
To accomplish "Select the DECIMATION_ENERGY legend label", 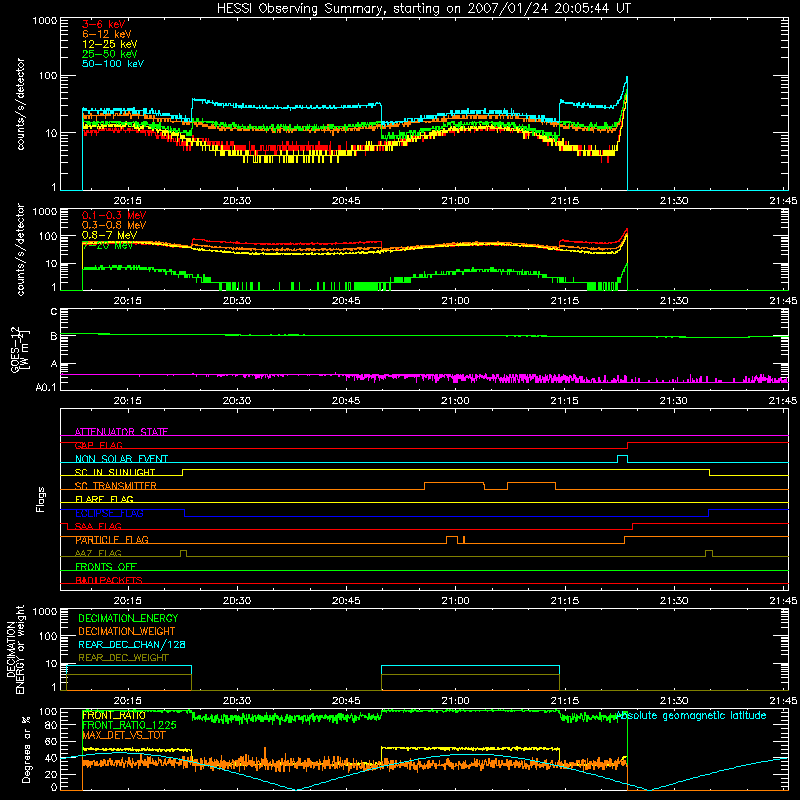I will [x=128, y=618].
